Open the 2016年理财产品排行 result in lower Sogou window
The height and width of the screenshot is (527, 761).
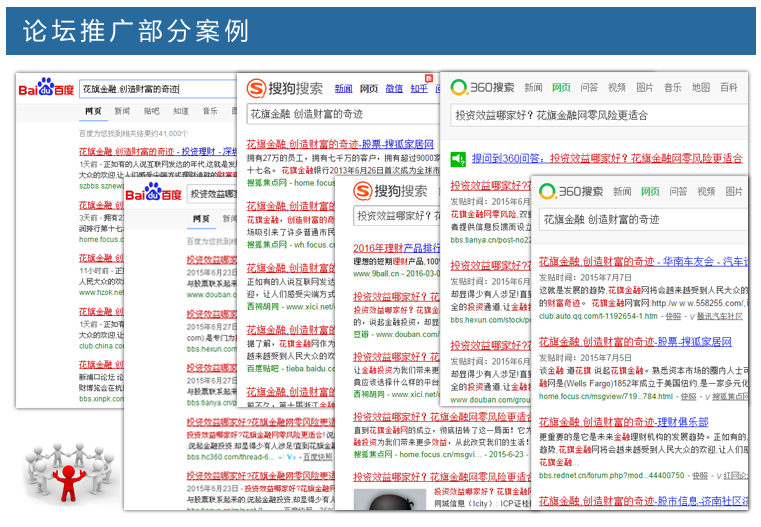pyautogui.click(x=397, y=248)
